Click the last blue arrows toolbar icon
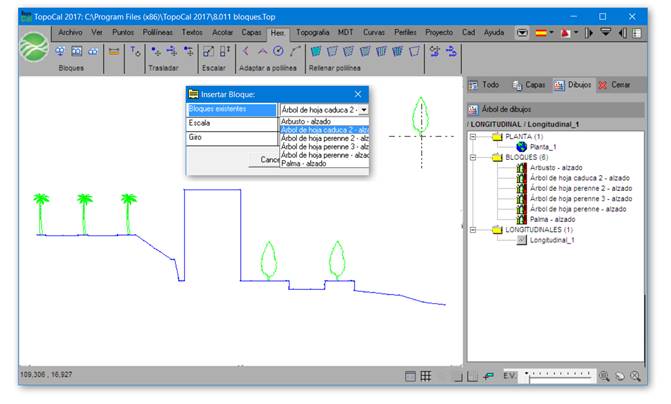The width and height of the screenshot is (671, 404). click(x=451, y=51)
